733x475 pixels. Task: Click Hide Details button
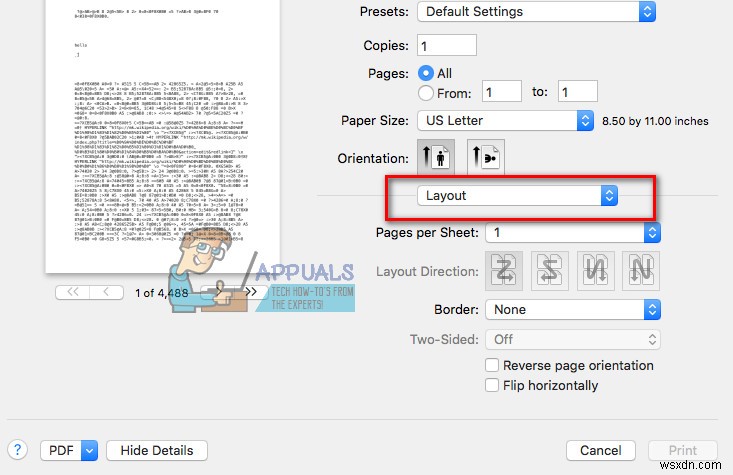157,451
